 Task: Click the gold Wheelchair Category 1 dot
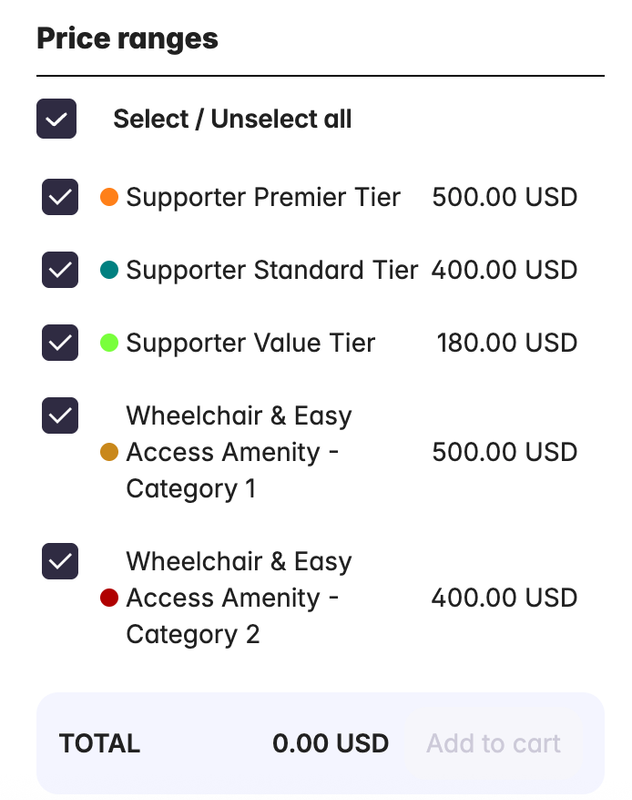(110, 452)
